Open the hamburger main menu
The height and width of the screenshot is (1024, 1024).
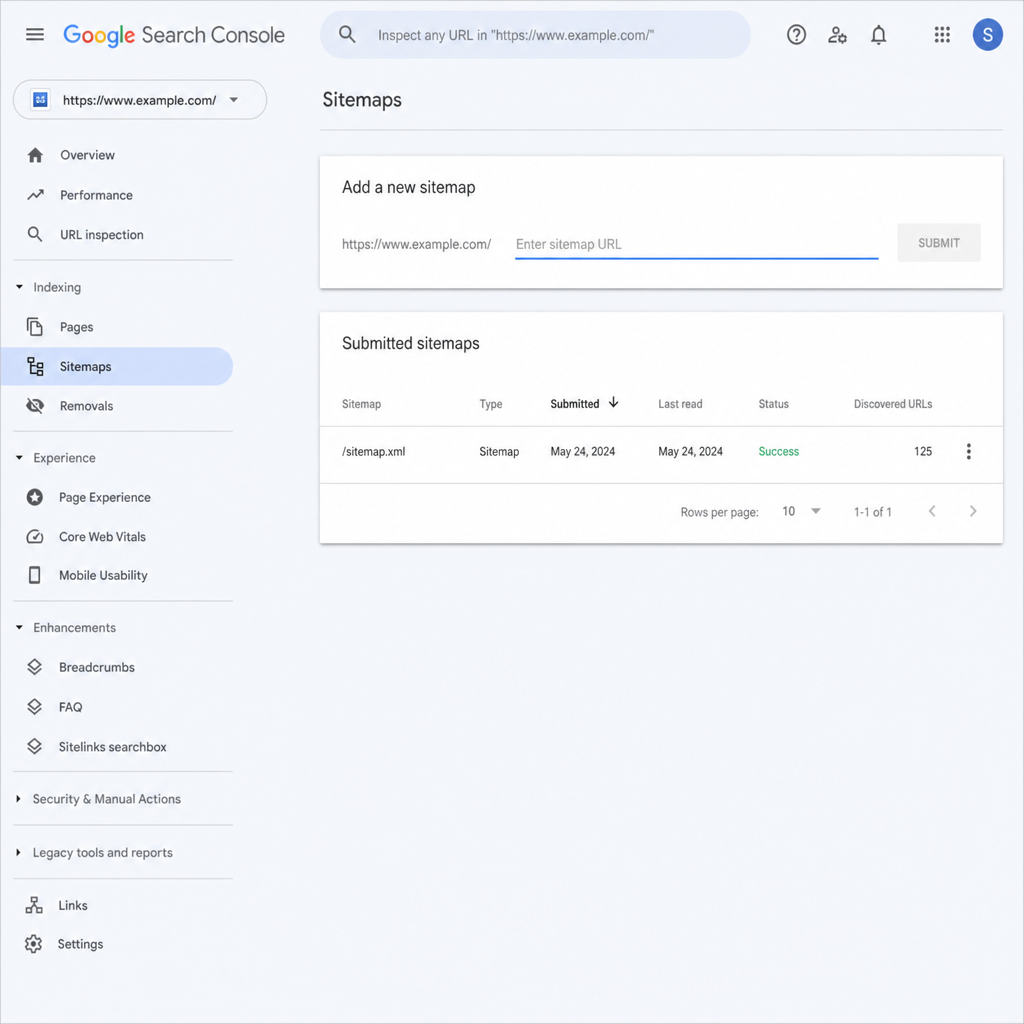[x=35, y=35]
